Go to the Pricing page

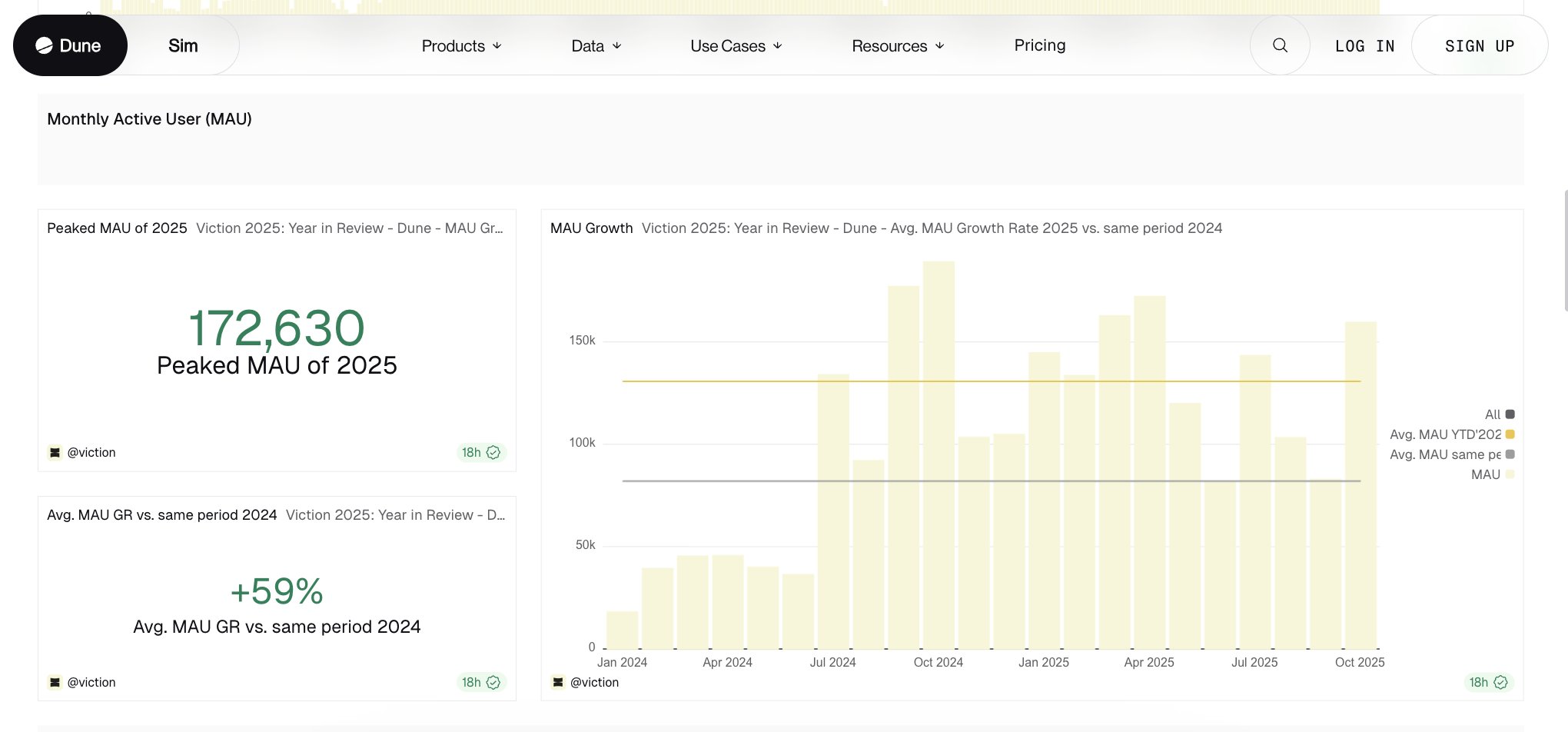(x=1039, y=45)
